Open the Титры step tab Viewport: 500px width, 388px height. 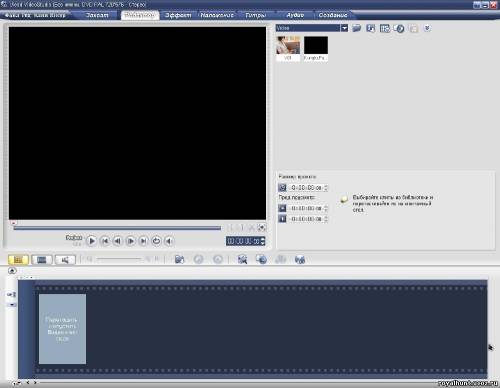255,15
